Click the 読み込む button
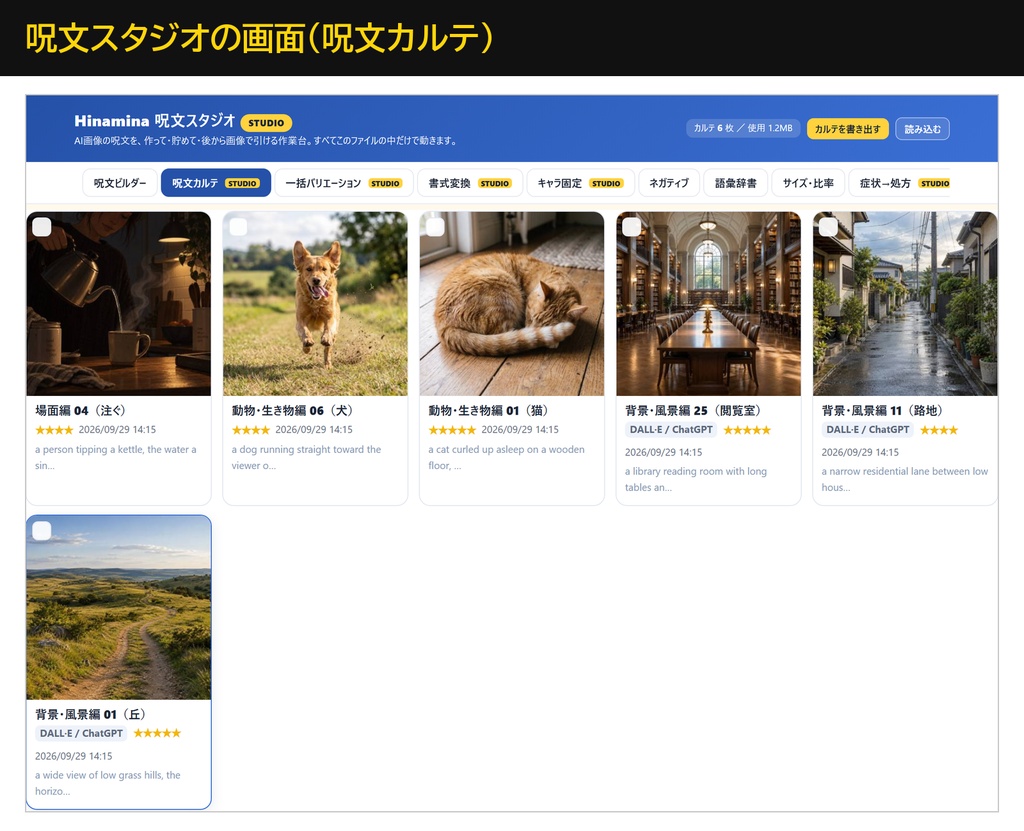The width and height of the screenshot is (1024, 831). point(922,129)
